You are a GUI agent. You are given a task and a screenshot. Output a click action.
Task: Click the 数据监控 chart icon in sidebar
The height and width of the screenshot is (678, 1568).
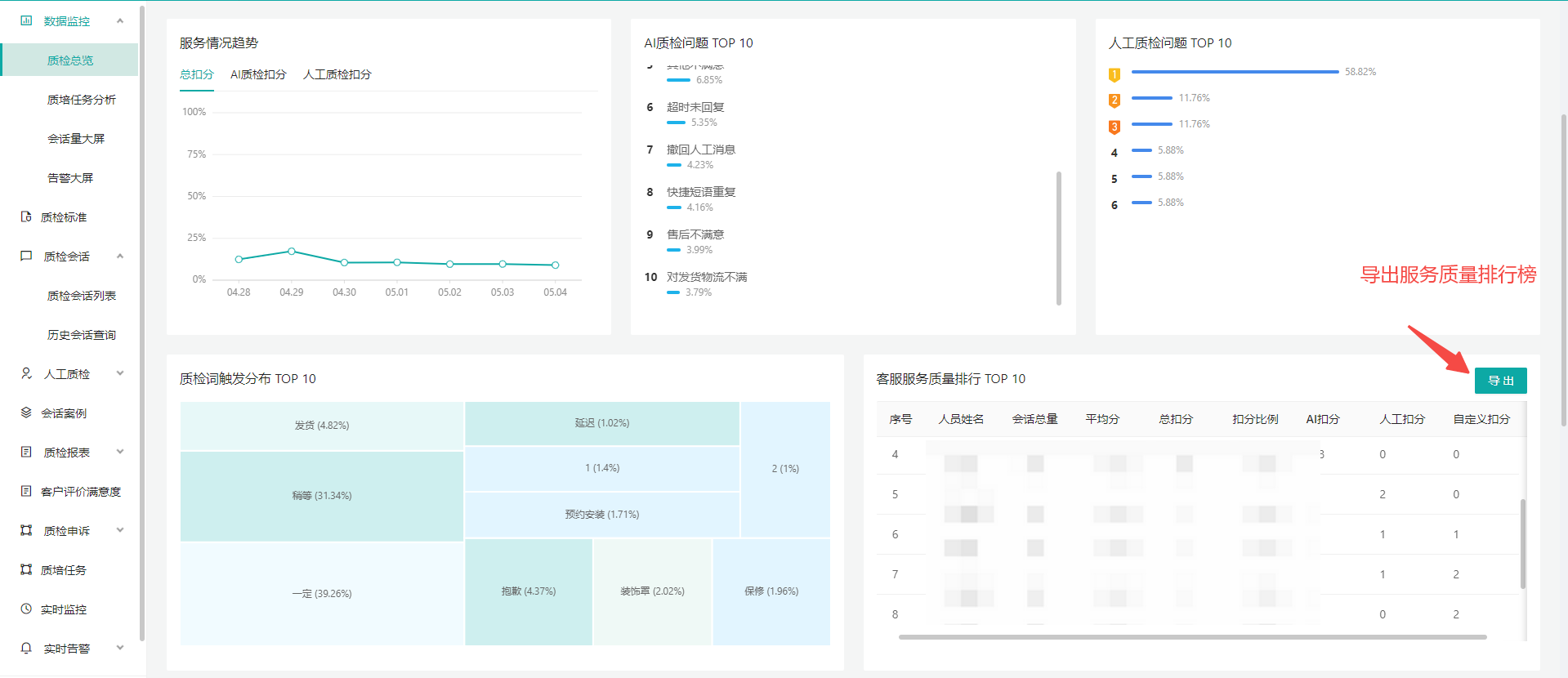[x=26, y=20]
